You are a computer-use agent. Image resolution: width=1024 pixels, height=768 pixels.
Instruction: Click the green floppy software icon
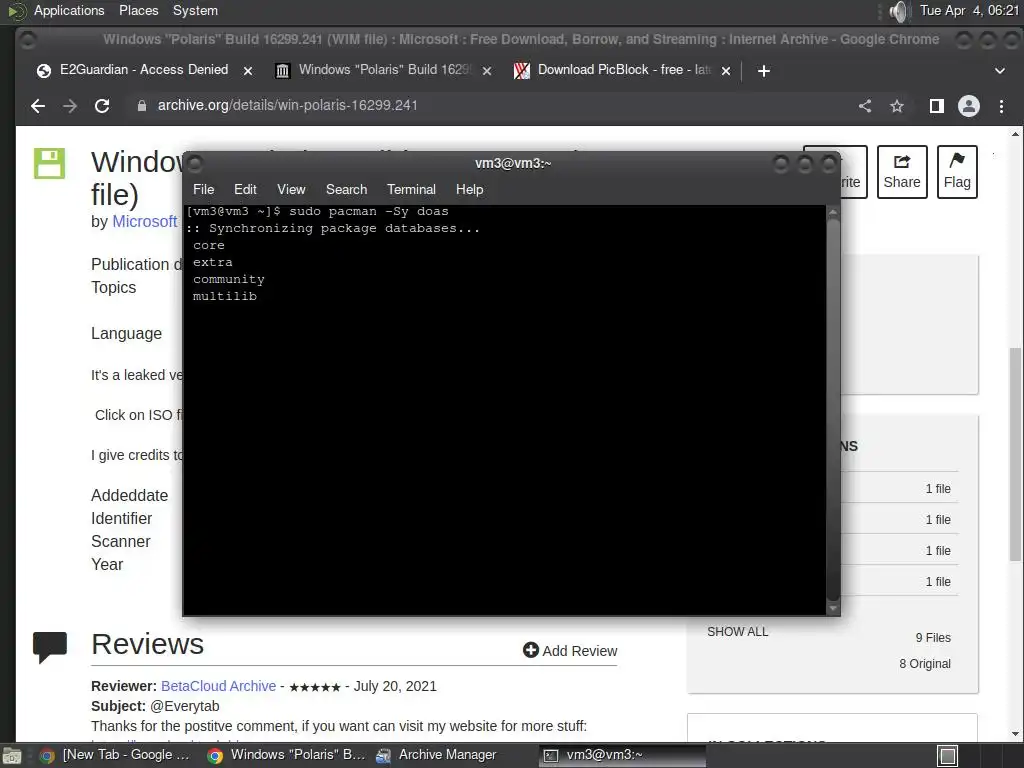(50, 163)
